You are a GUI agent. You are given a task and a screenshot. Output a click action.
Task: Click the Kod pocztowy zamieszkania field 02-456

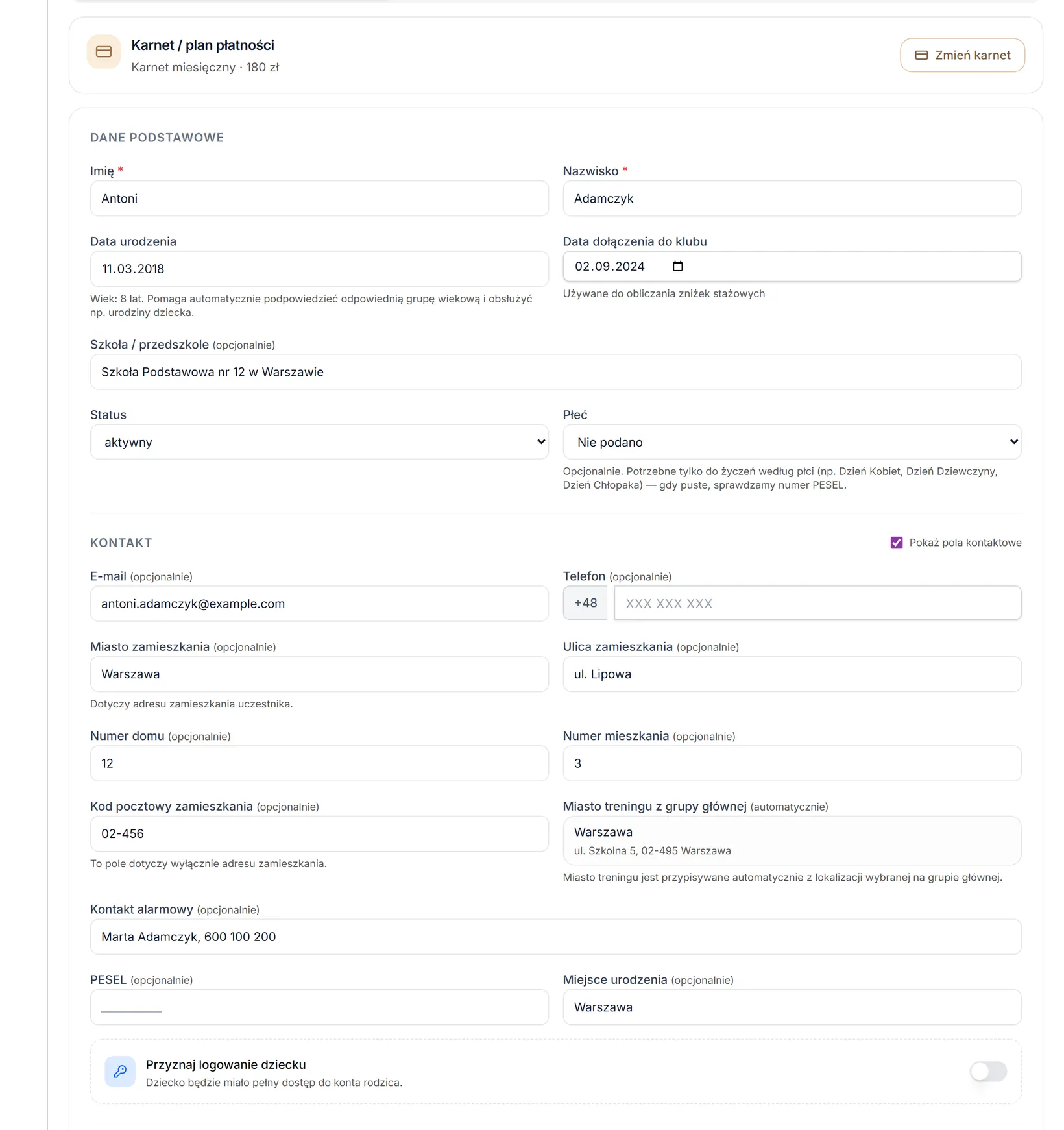pos(319,833)
